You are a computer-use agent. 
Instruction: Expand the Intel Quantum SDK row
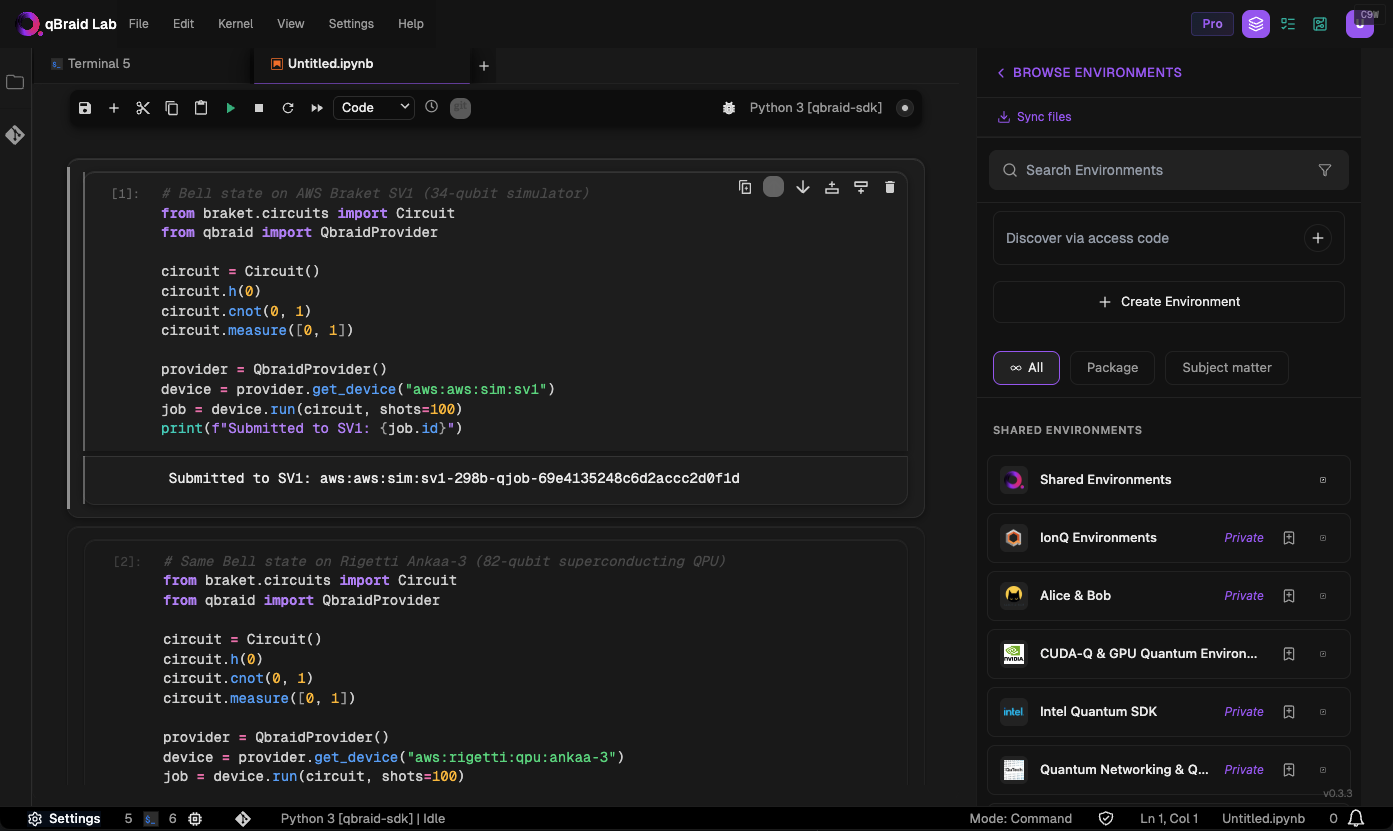pyautogui.click(x=1323, y=712)
